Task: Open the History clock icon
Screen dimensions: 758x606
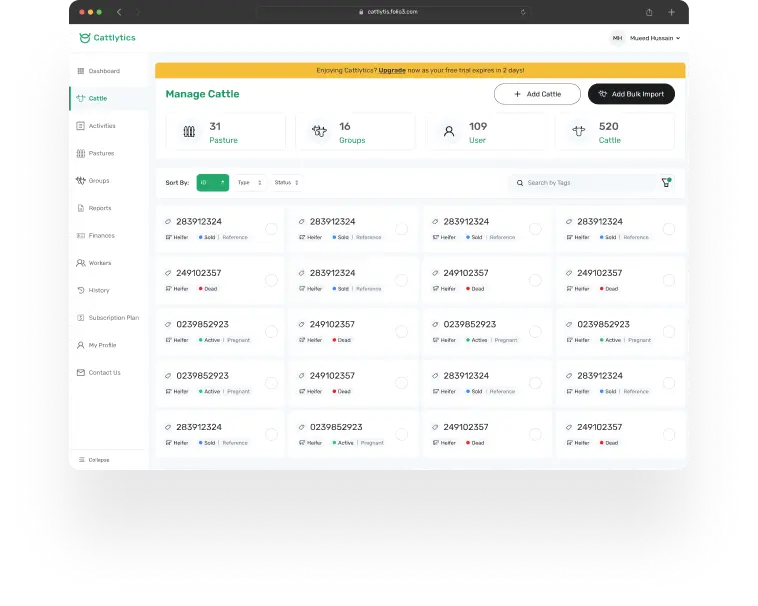Action: coord(80,290)
